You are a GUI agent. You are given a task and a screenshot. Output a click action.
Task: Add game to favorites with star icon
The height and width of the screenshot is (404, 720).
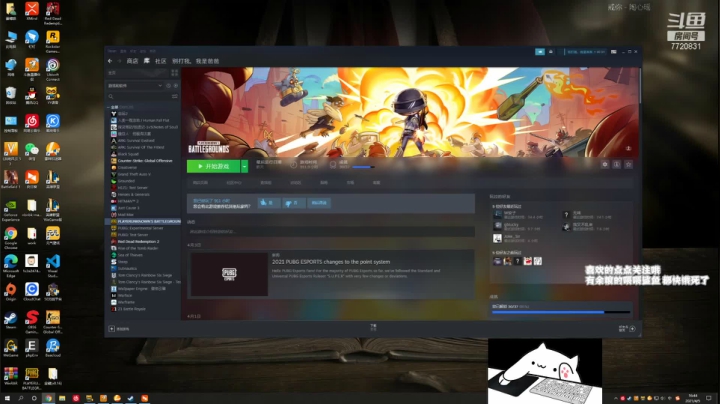629,164
